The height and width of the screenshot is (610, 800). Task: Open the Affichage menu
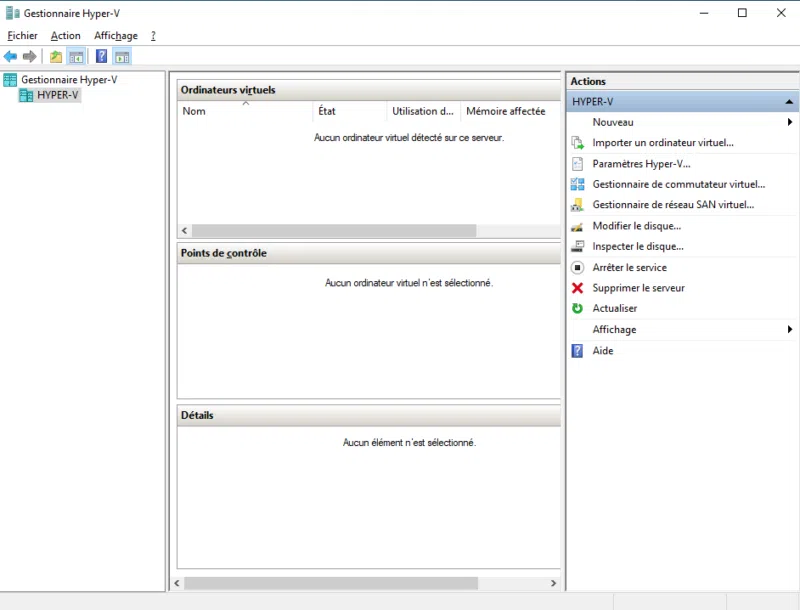coord(116,35)
